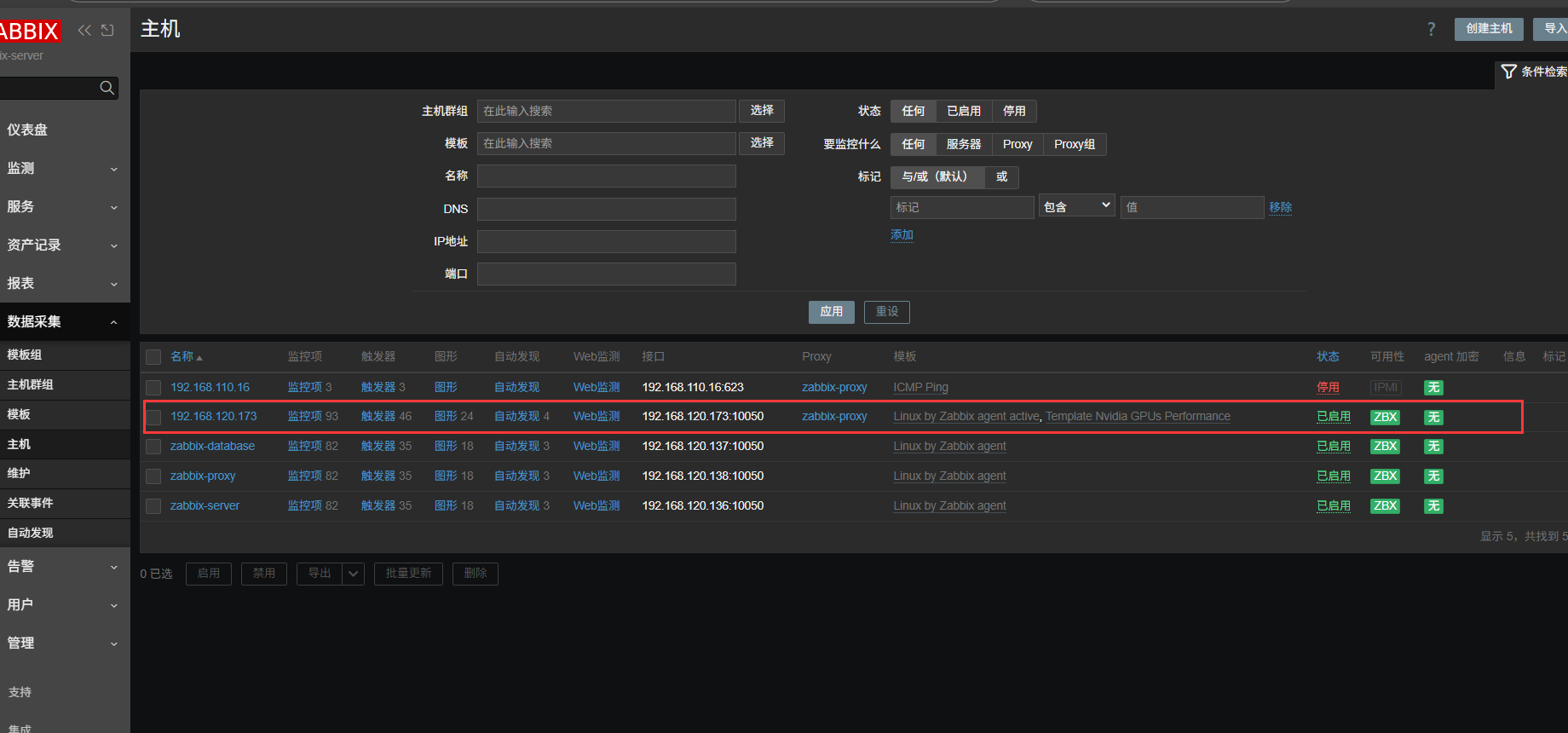1568x733 pixels.
Task: Check the select-all hosts checkbox in header
Action: point(153,357)
